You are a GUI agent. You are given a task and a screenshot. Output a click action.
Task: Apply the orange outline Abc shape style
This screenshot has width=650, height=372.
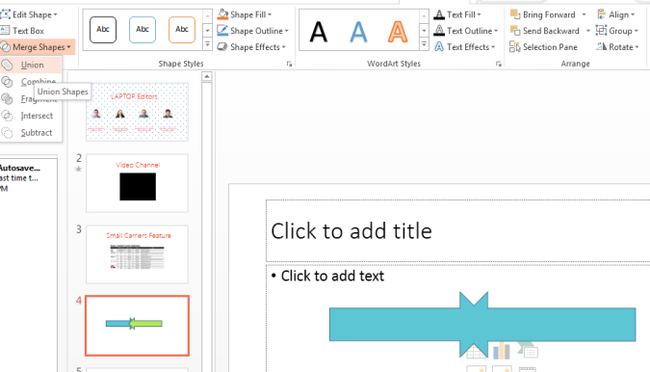pos(182,29)
